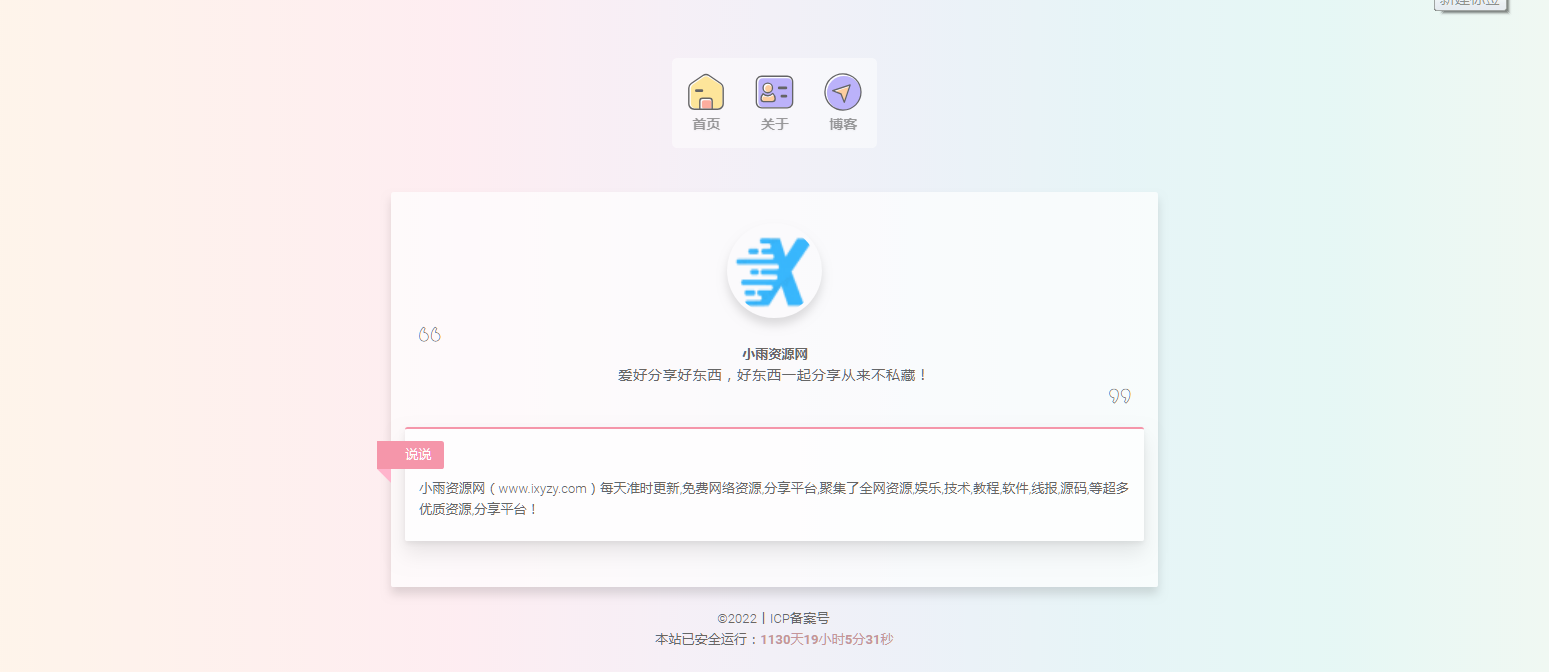Click the pink divider line above 说说
The width and height of the screenshot is (1549, 672).
point(774,428)
